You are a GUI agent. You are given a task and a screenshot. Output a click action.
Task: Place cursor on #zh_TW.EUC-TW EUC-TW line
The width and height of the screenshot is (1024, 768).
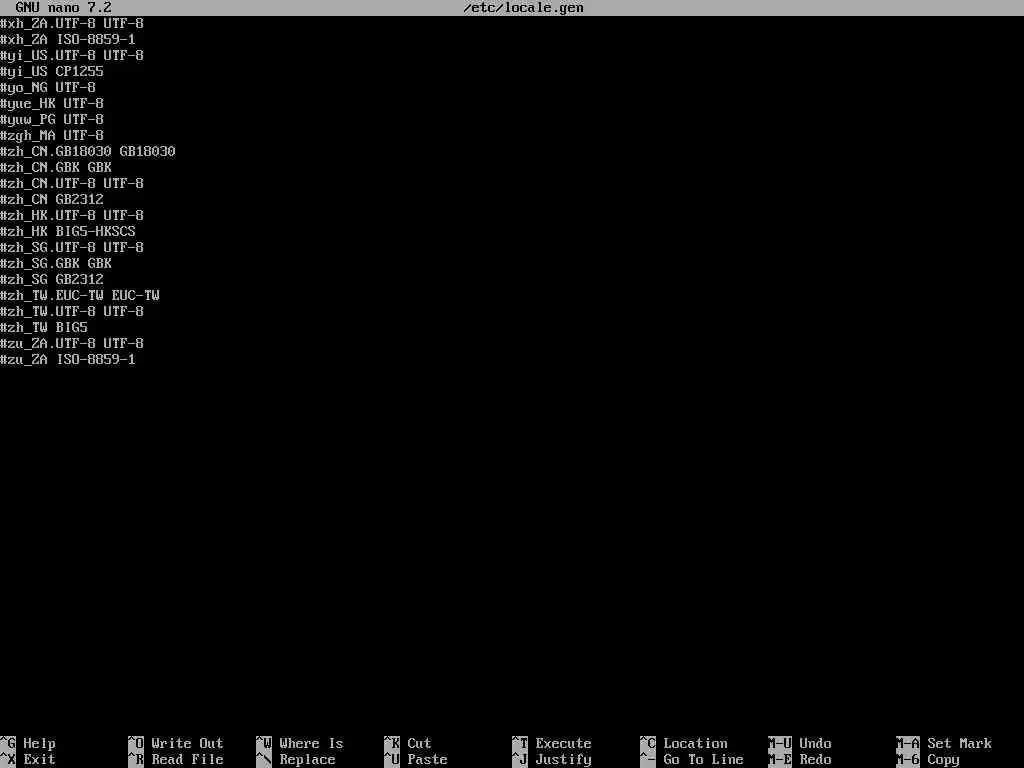(80, 296)
